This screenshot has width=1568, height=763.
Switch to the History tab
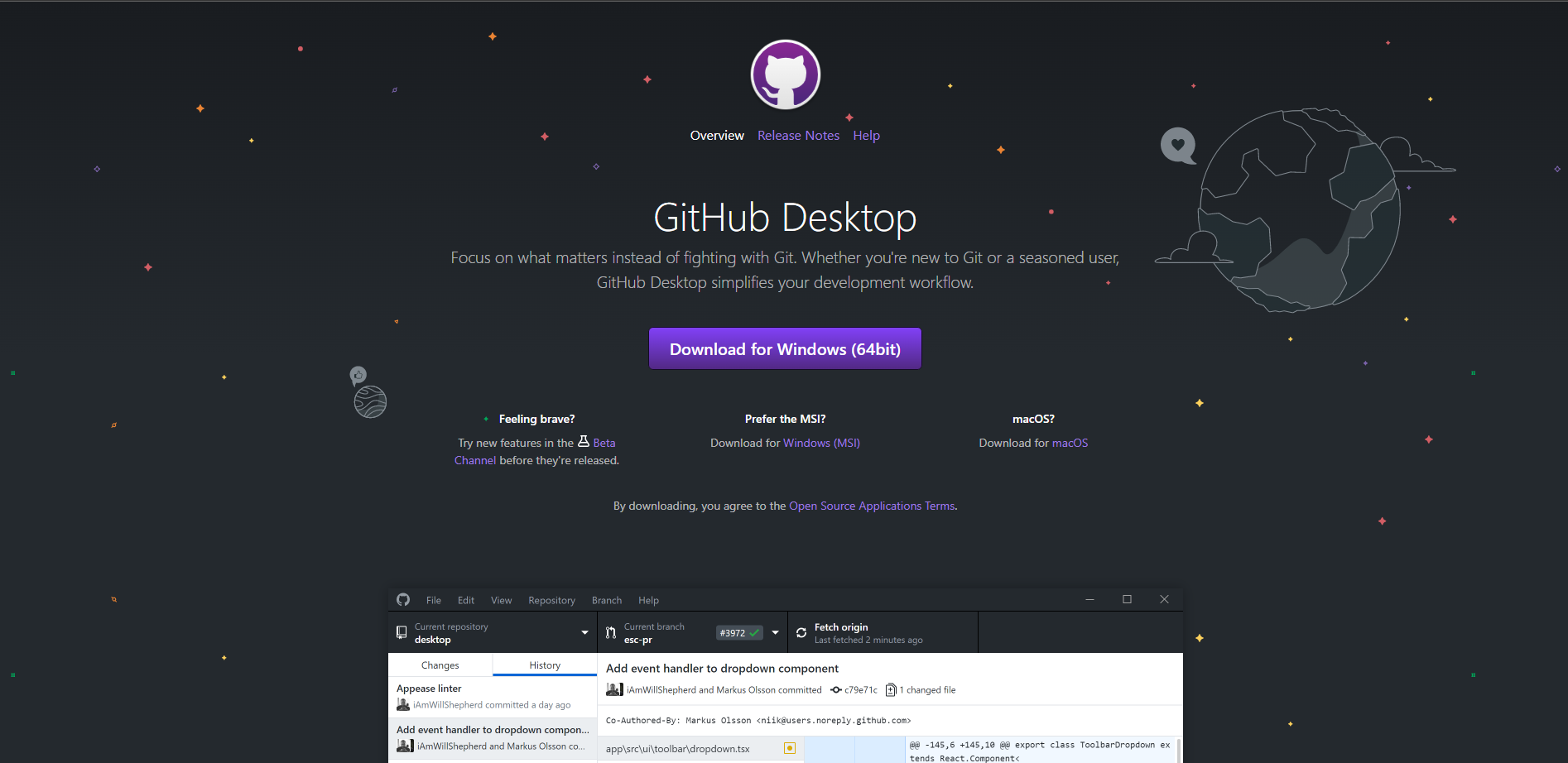pyautogui.click(x=545, y=665)
